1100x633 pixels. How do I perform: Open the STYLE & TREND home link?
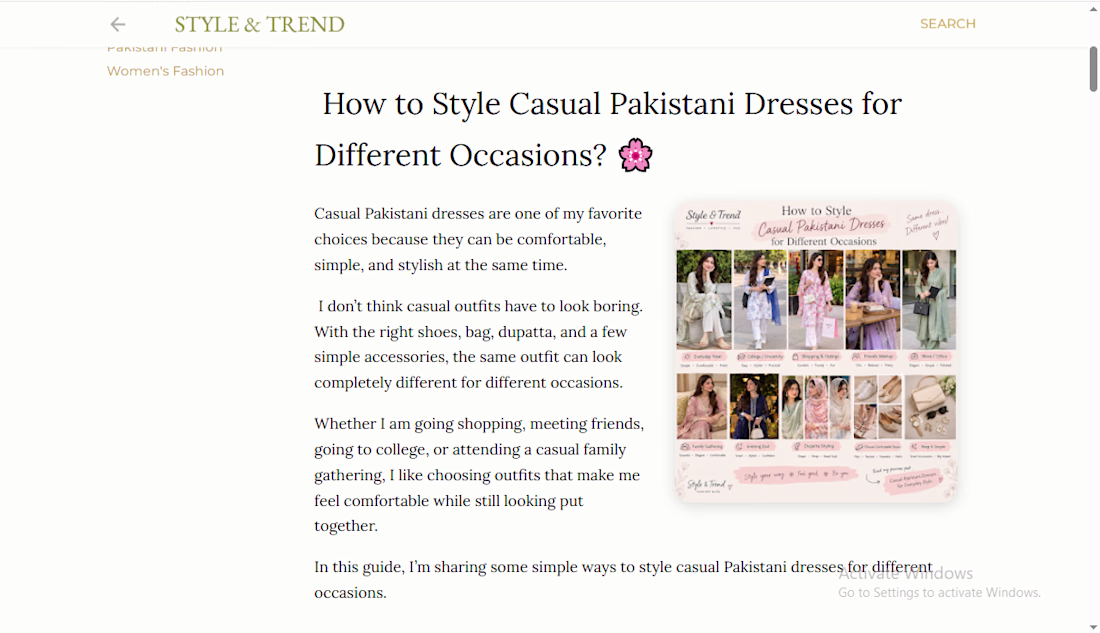point(260,25)
